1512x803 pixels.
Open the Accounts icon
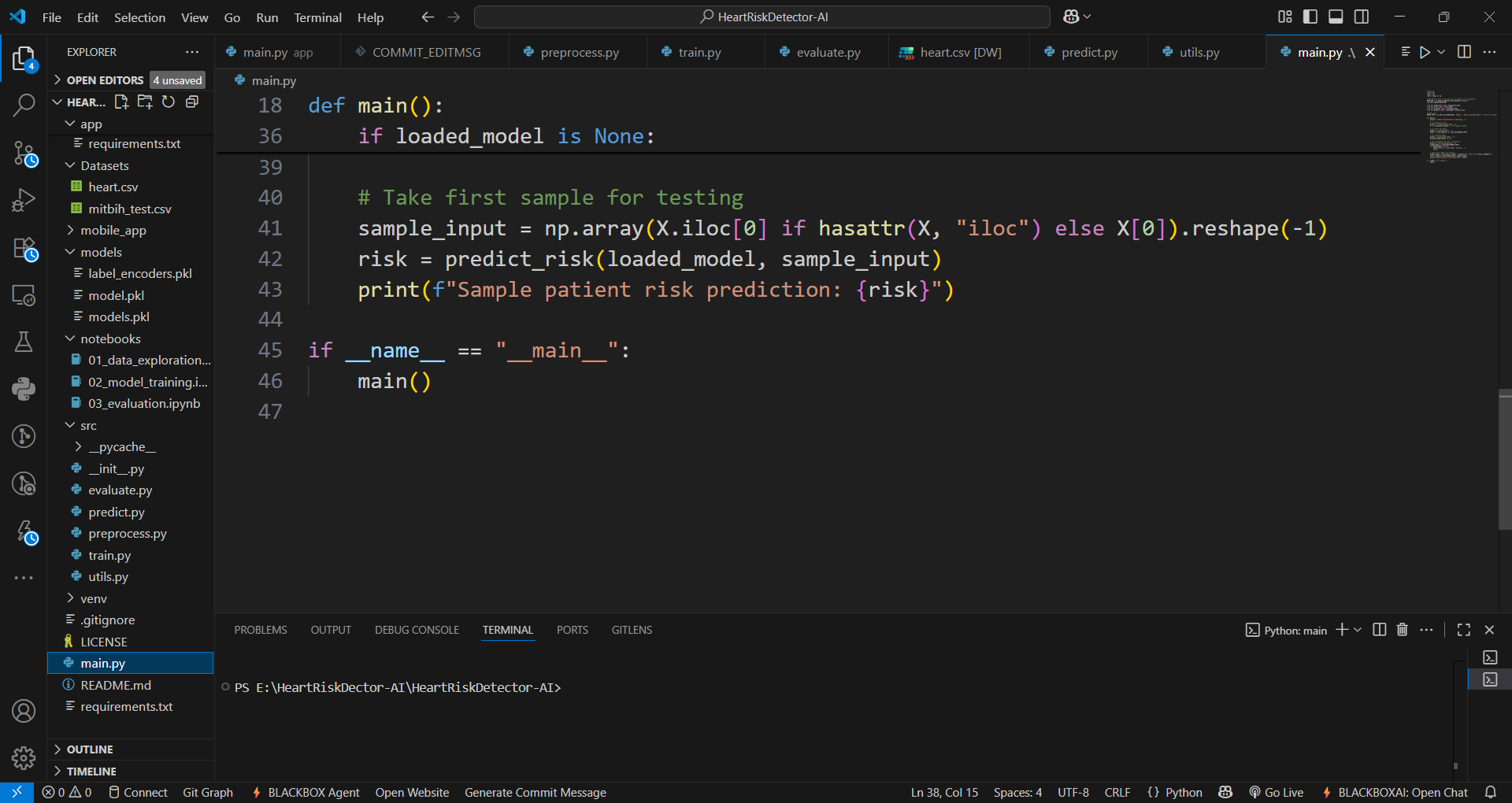(24, 711)
